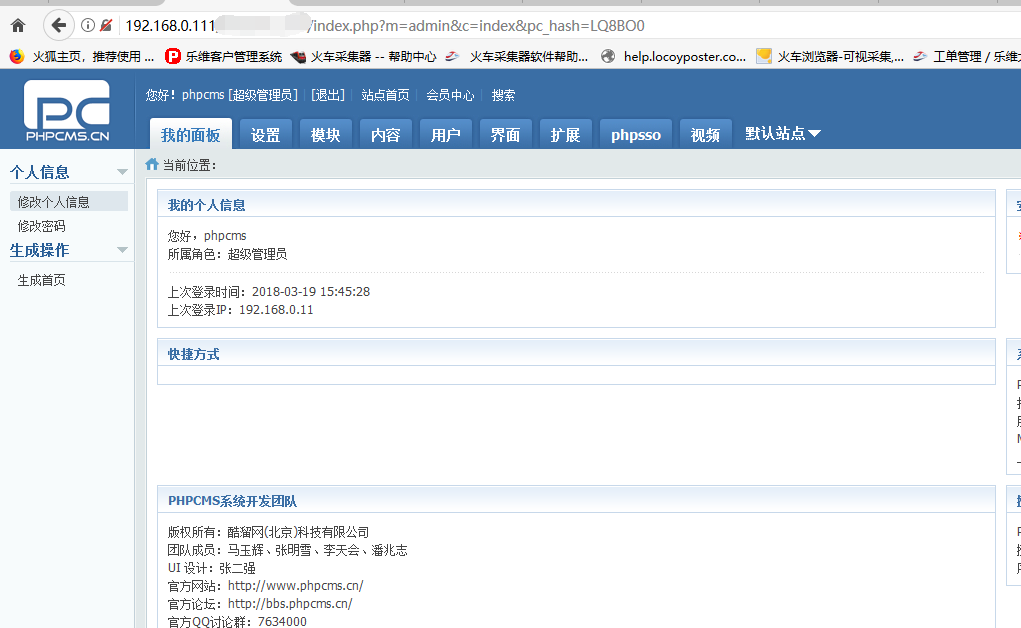Screen dimensions: 1021x628
Task: Click the 我的个人信息 panel header
Action: pos(576,205)
